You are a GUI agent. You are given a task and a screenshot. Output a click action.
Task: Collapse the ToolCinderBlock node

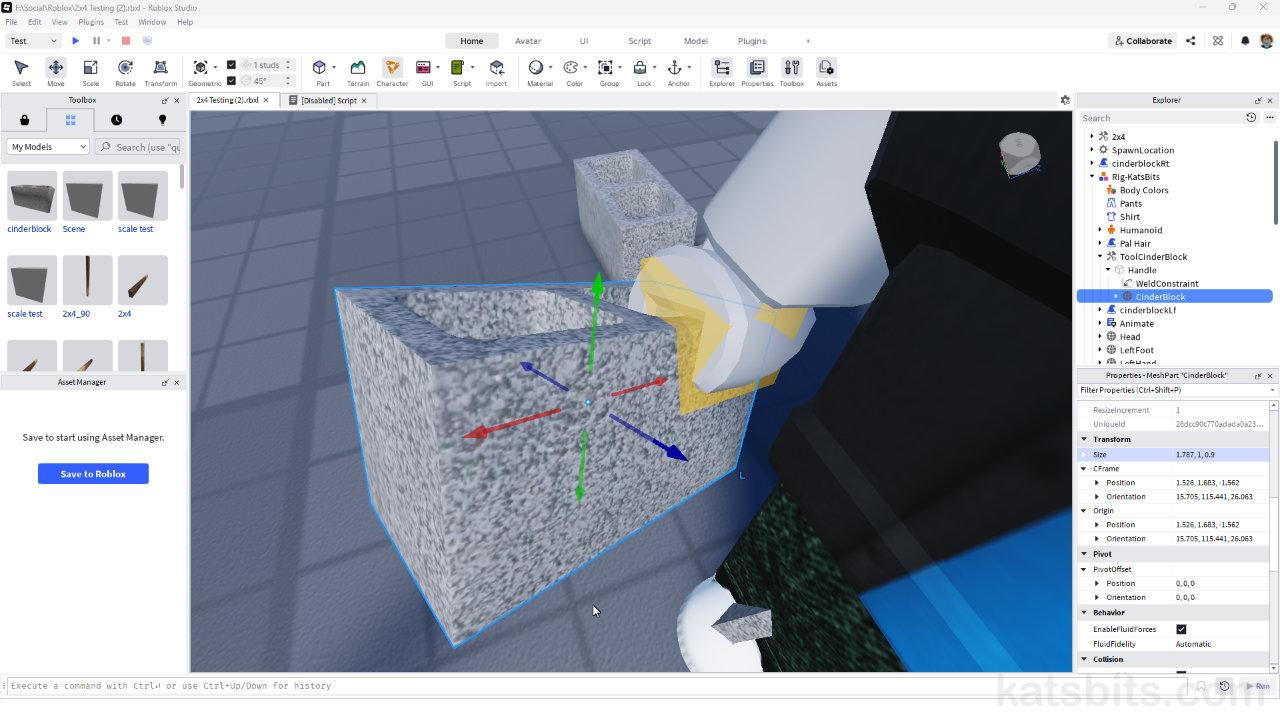1100,257
